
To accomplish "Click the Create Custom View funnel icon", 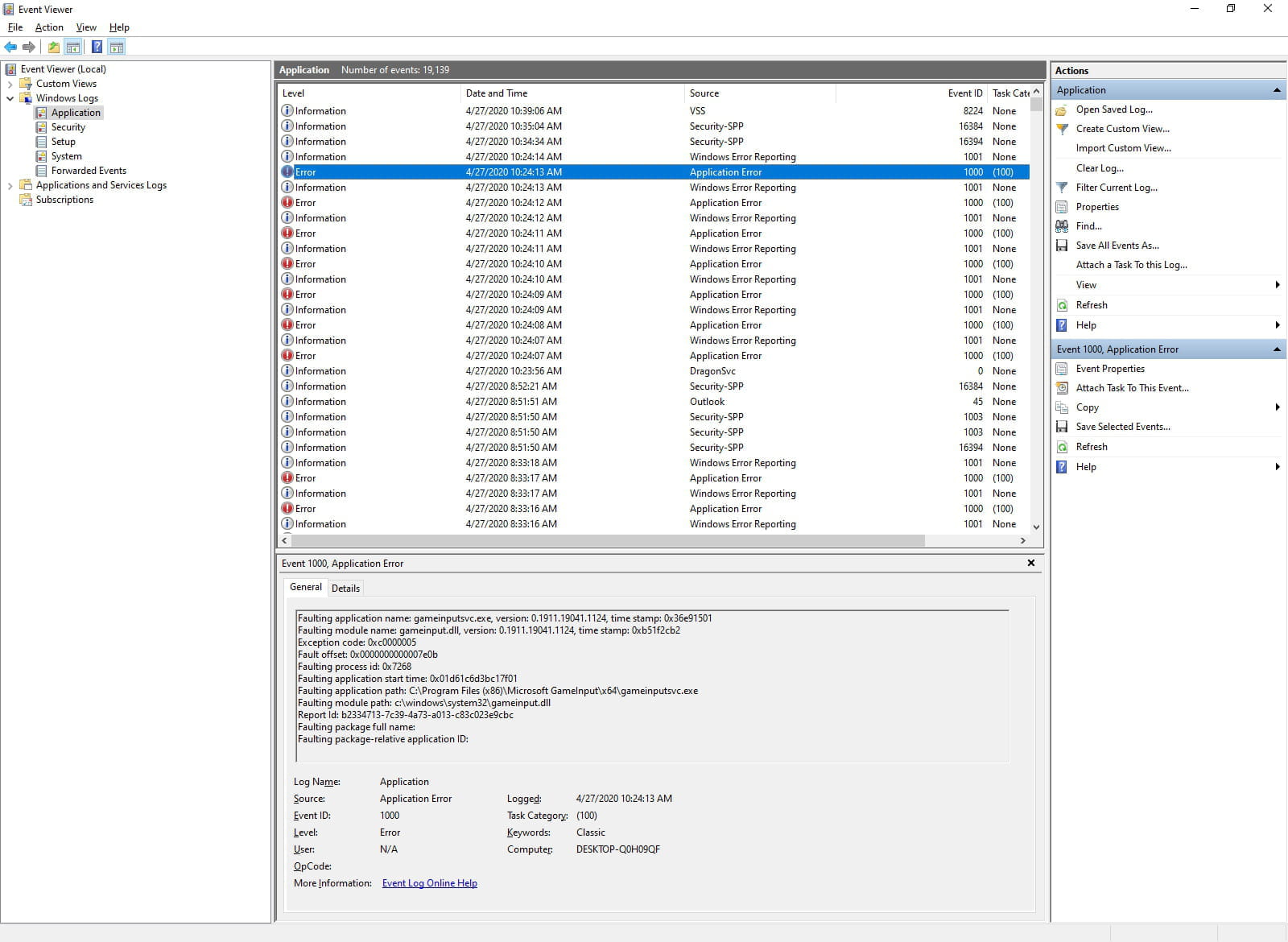I will pos(1062,129).
